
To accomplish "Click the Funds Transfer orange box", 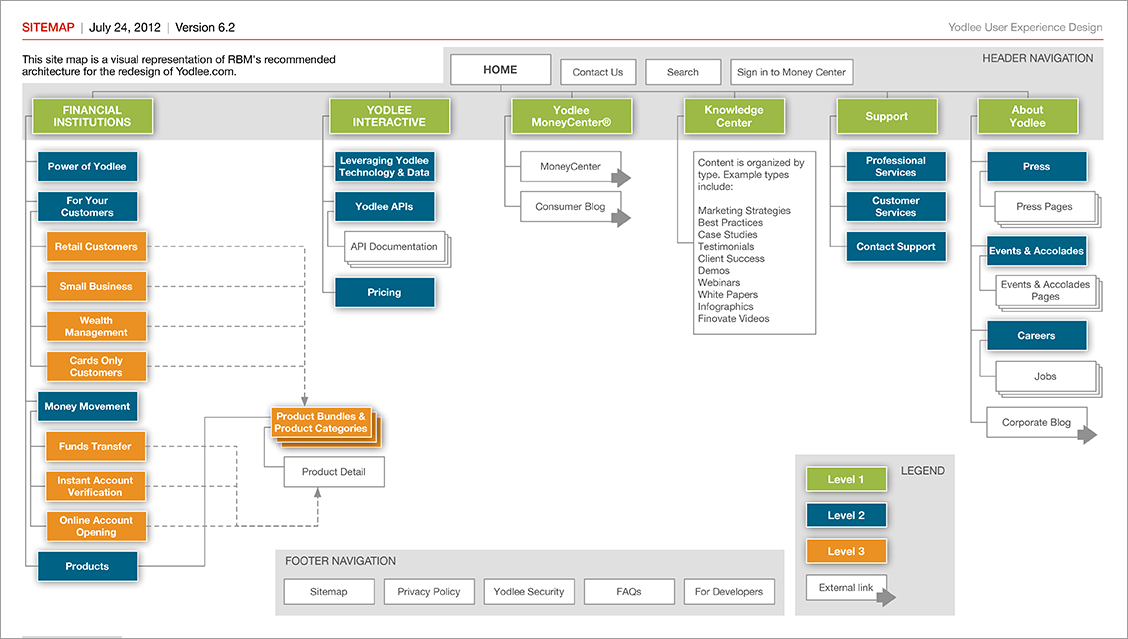I will pos(96,446).
